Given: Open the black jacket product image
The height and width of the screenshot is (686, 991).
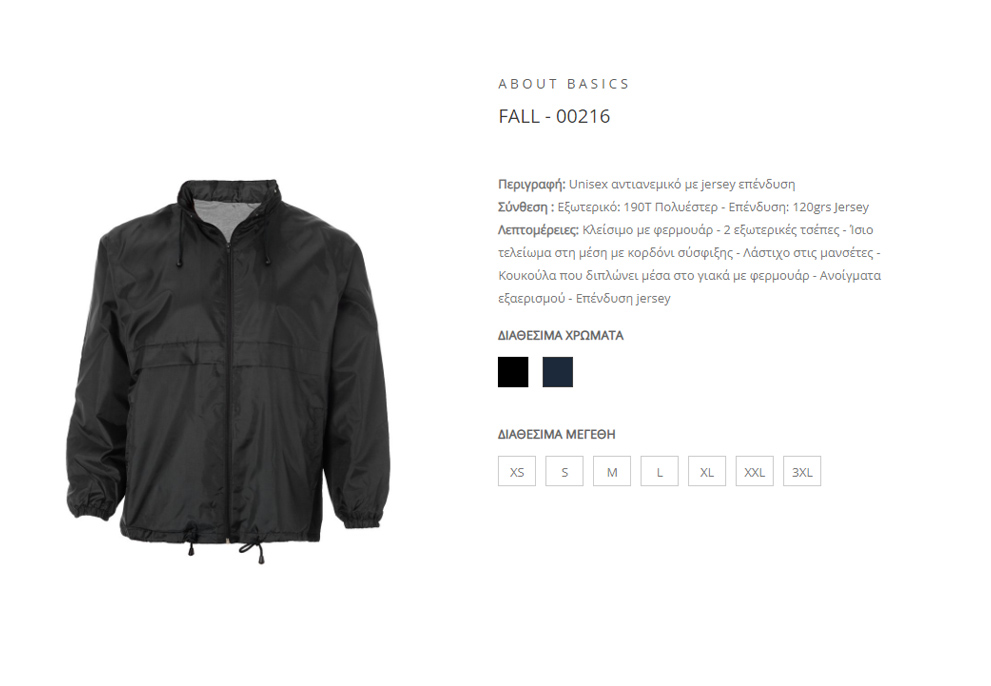Looking at the screenshot, I should click(x=228, y=371).
